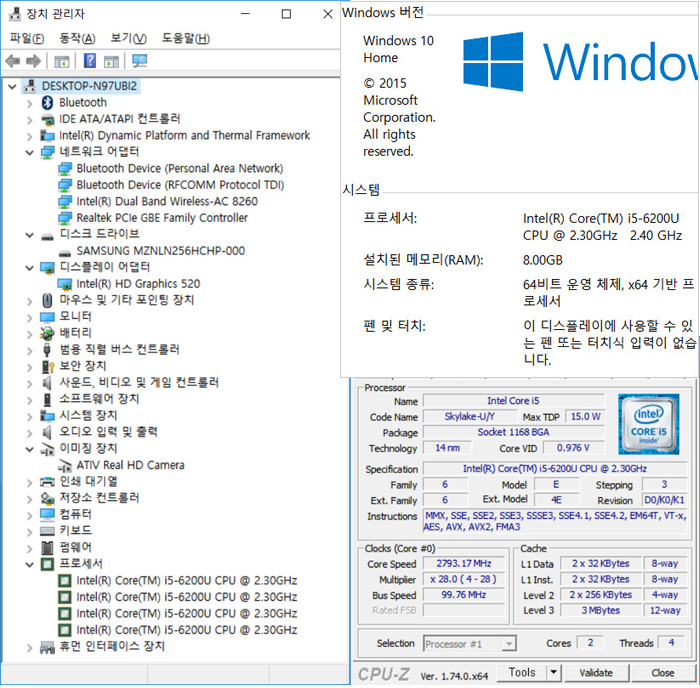700x688 pixels.
Task: Collapse the 디스크 드라이브 category
Action: (29, 235)
